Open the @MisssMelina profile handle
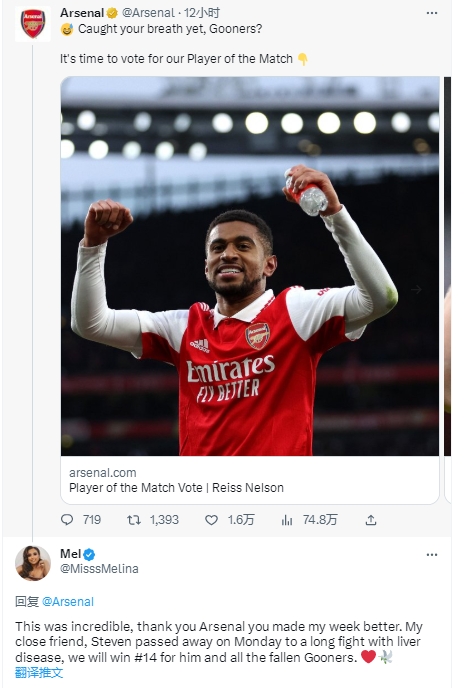Viewport: 466px width, 688px height. click(x=99, y=569)
